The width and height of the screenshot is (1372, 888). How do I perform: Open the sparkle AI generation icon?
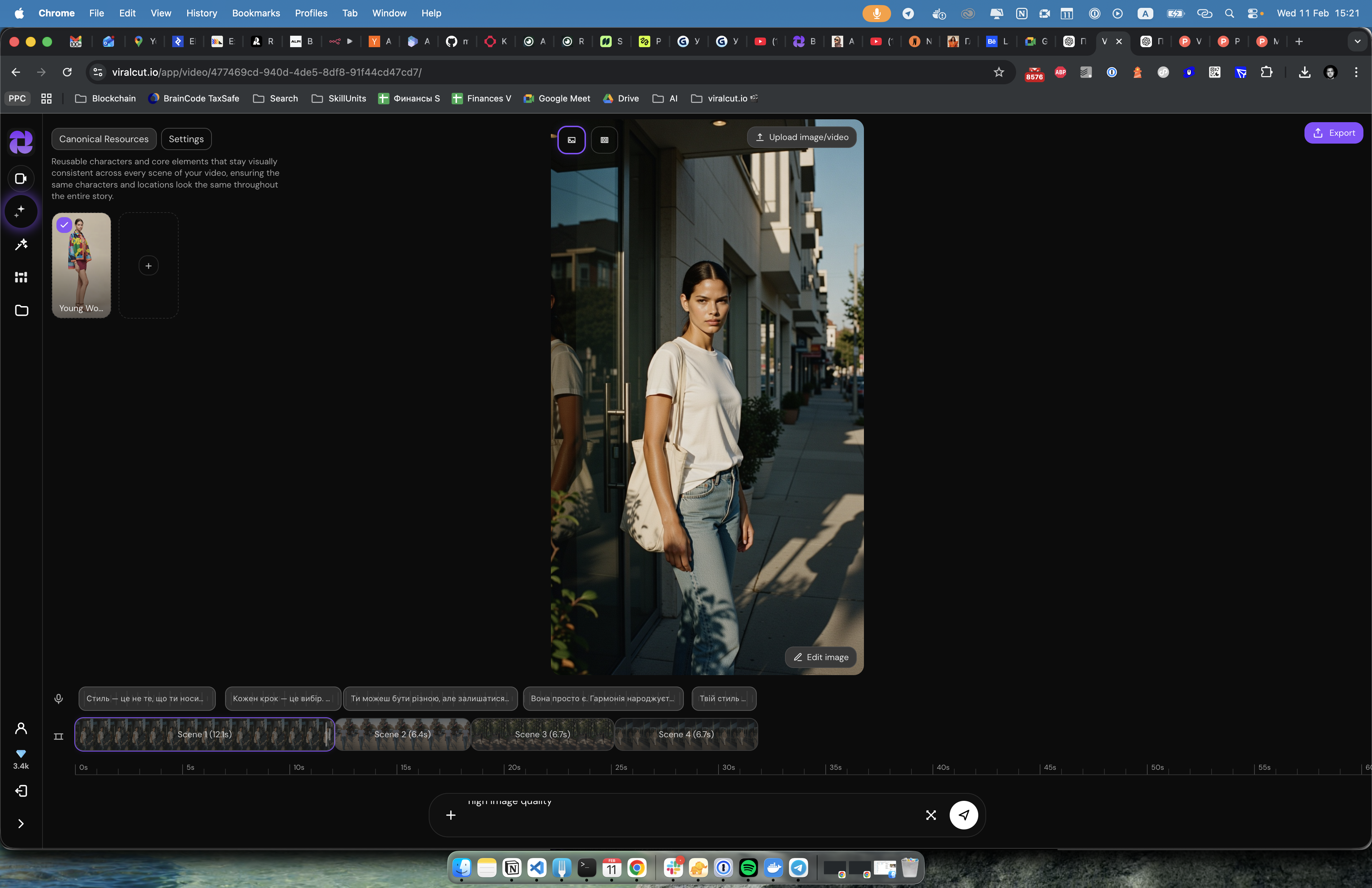click(x=21, y=211)
